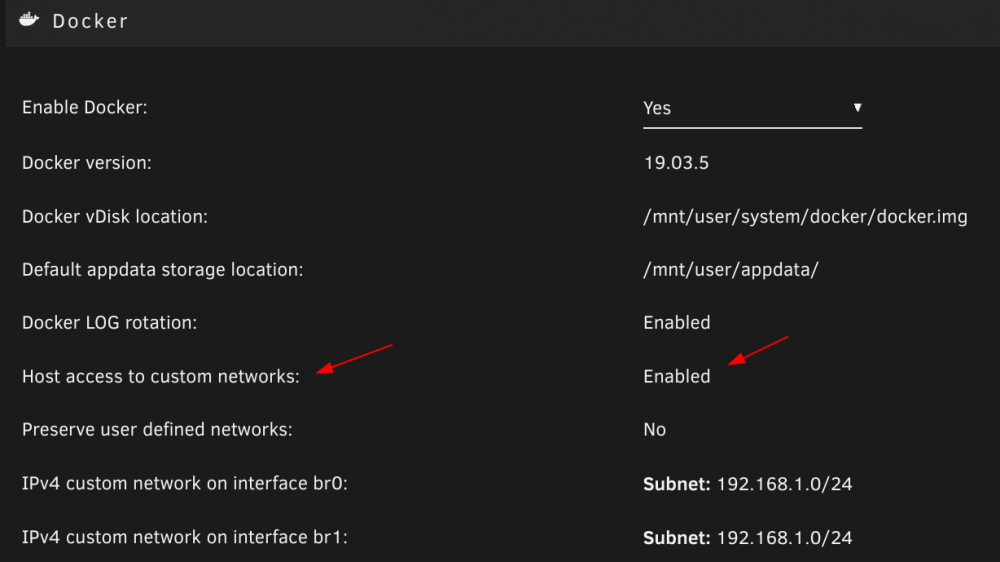Click the br1 subnet value 192.168.1.0/24
Viewport: 1000px width, 562px height.
coord(784,538)
